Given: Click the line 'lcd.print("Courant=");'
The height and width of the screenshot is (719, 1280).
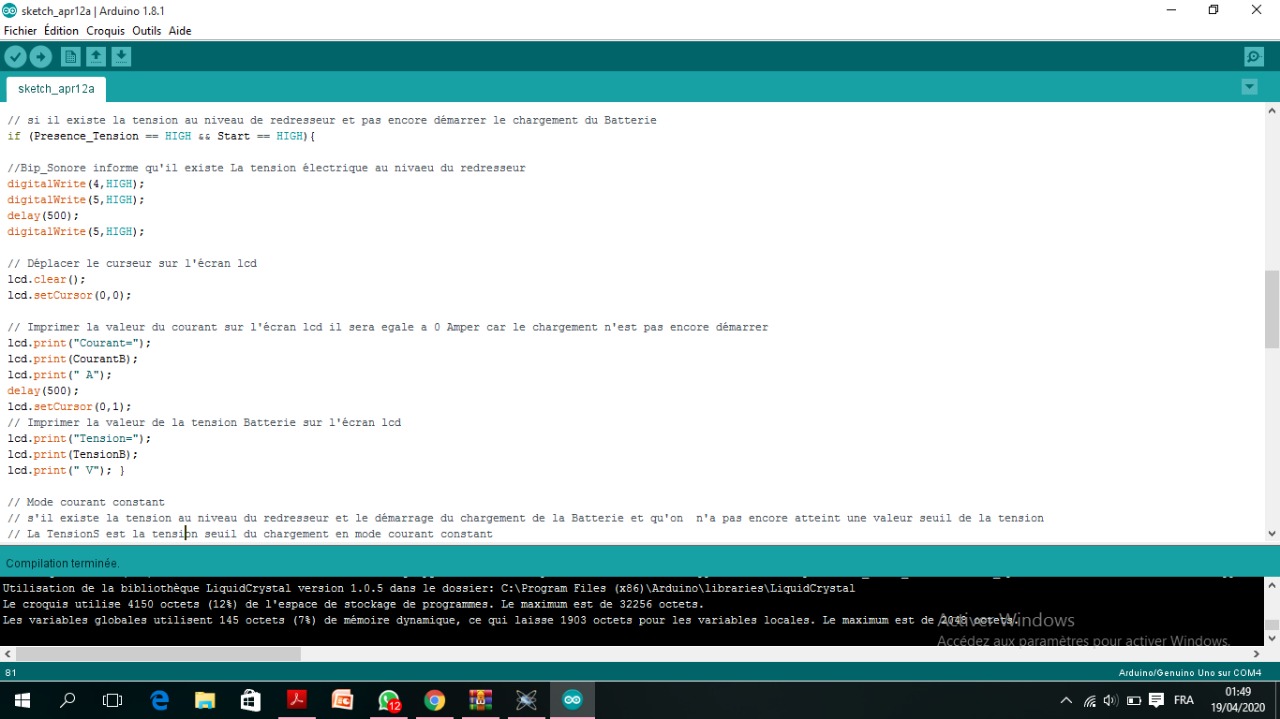Looking at the screenshot, I should [79, 343].
